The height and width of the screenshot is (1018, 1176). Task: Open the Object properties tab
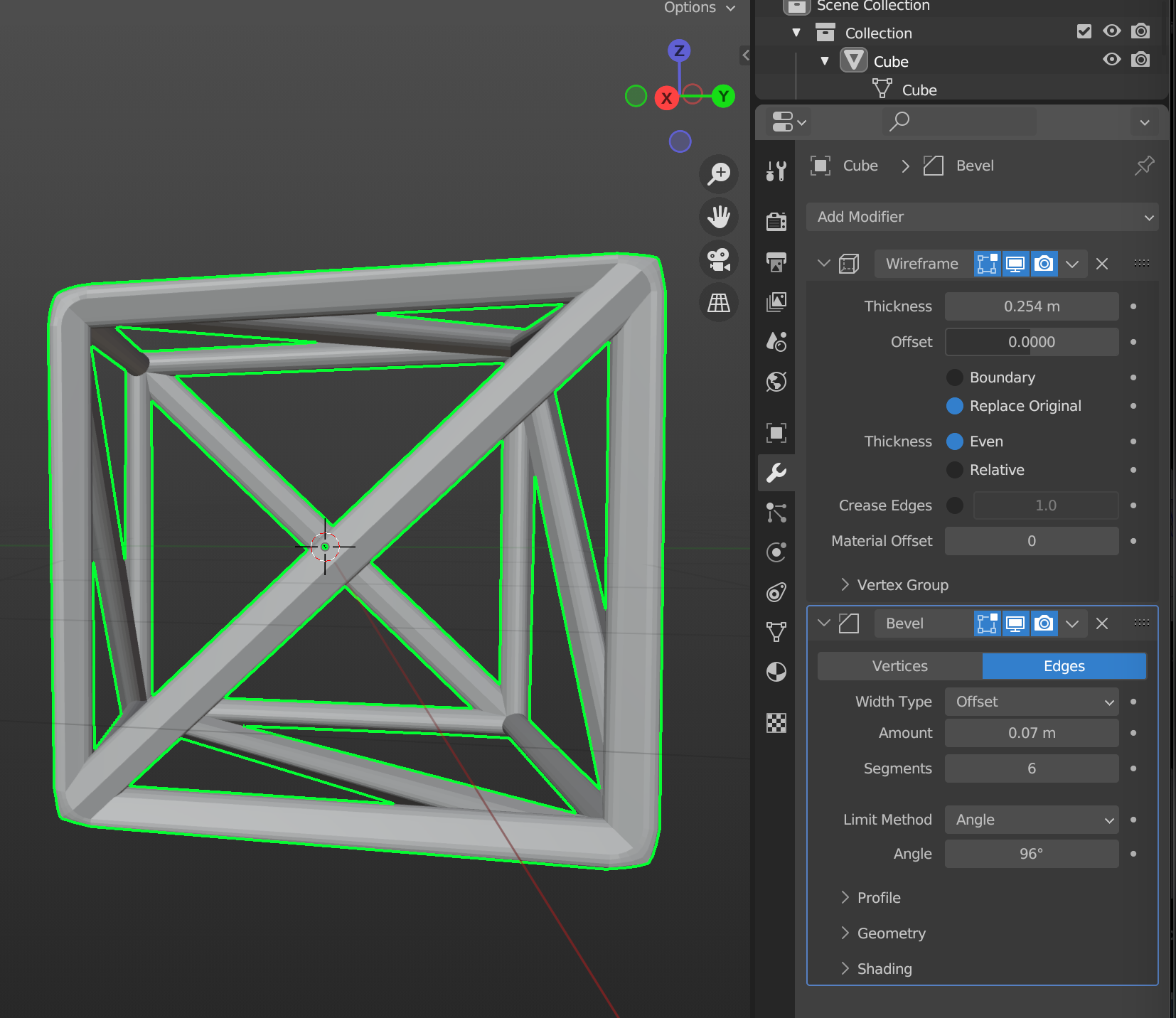coord(776,432)
